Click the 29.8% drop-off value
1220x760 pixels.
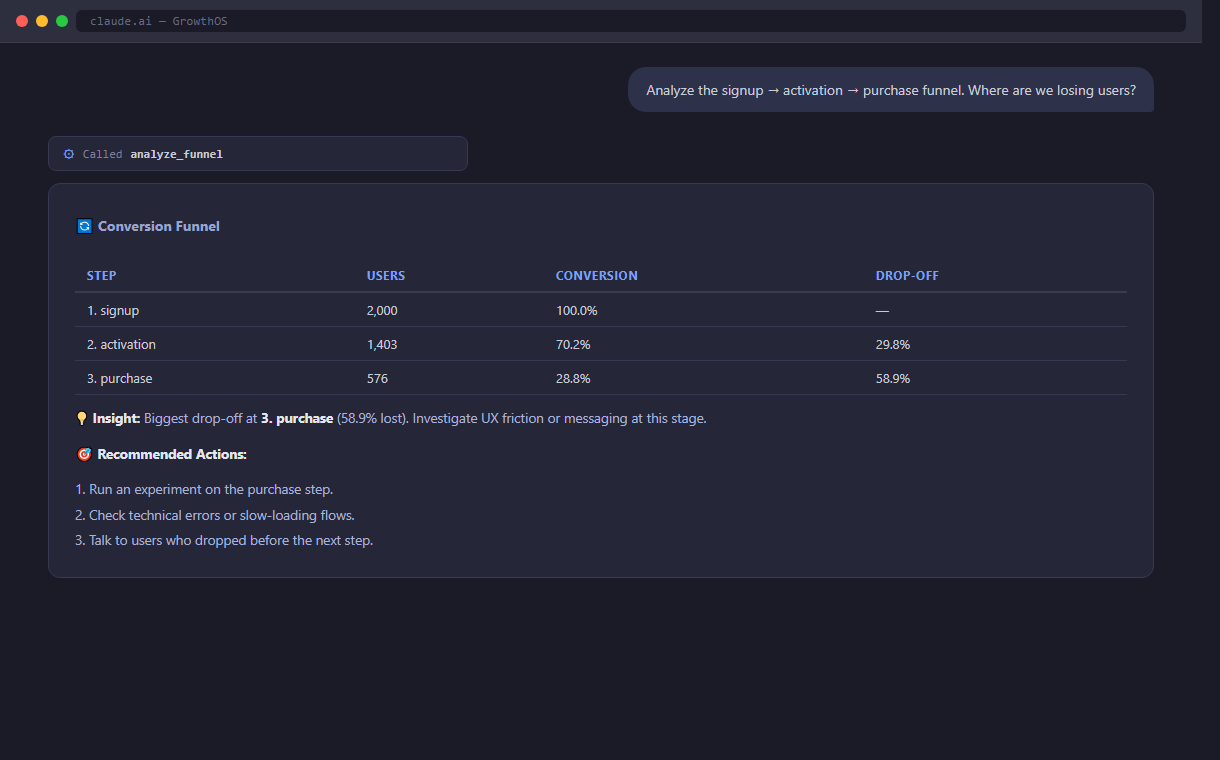tap(893, 345)
